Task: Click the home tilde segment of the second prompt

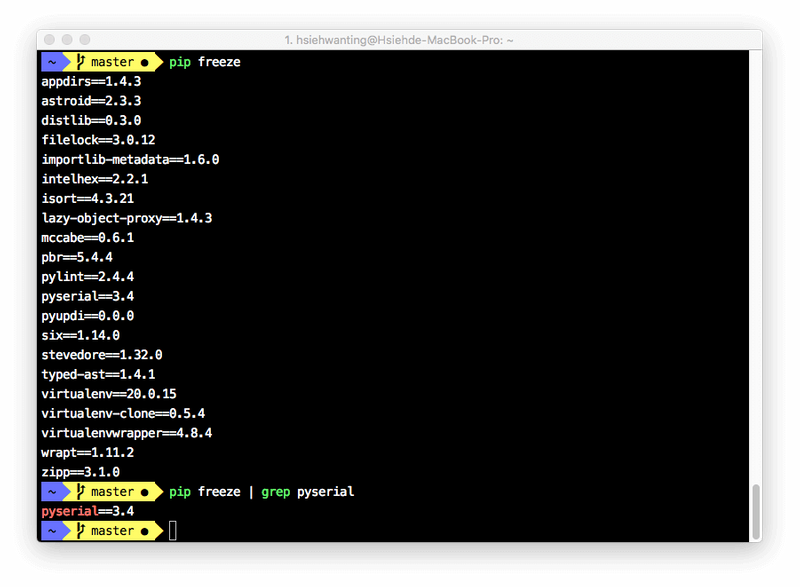Action: (x=50, y=492)
